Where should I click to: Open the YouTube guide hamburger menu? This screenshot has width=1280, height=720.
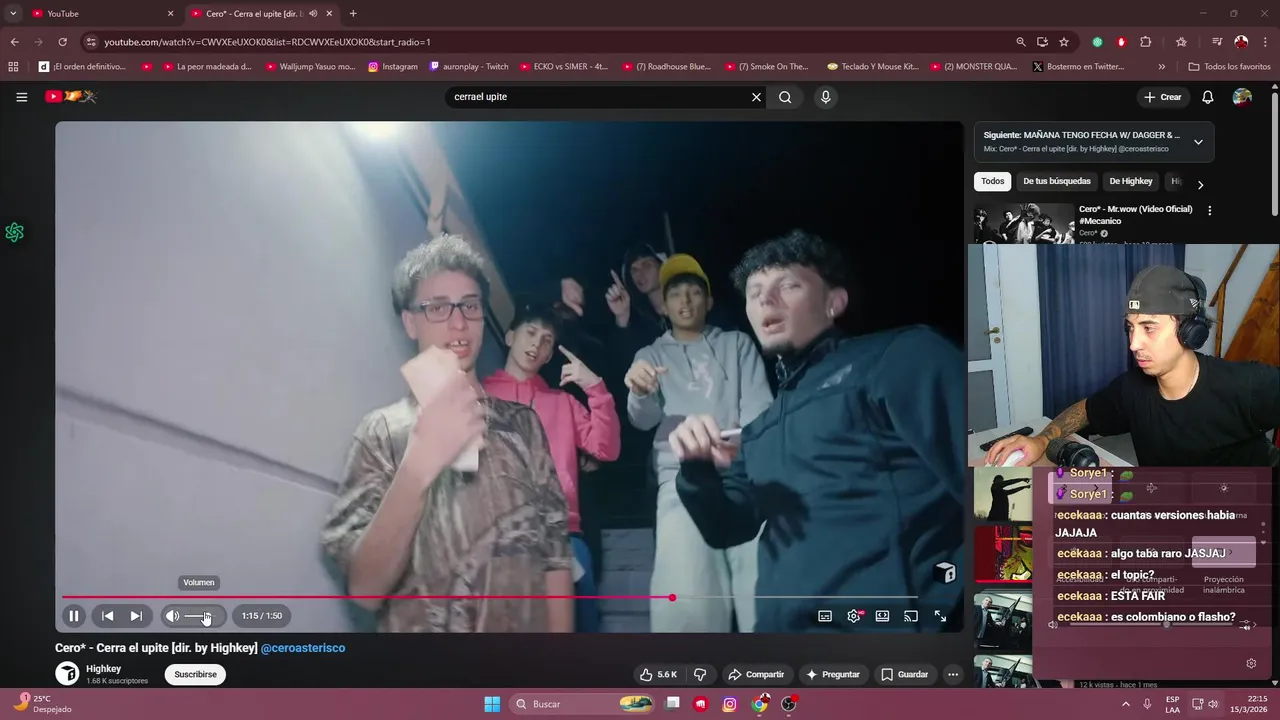click(21, 97)
